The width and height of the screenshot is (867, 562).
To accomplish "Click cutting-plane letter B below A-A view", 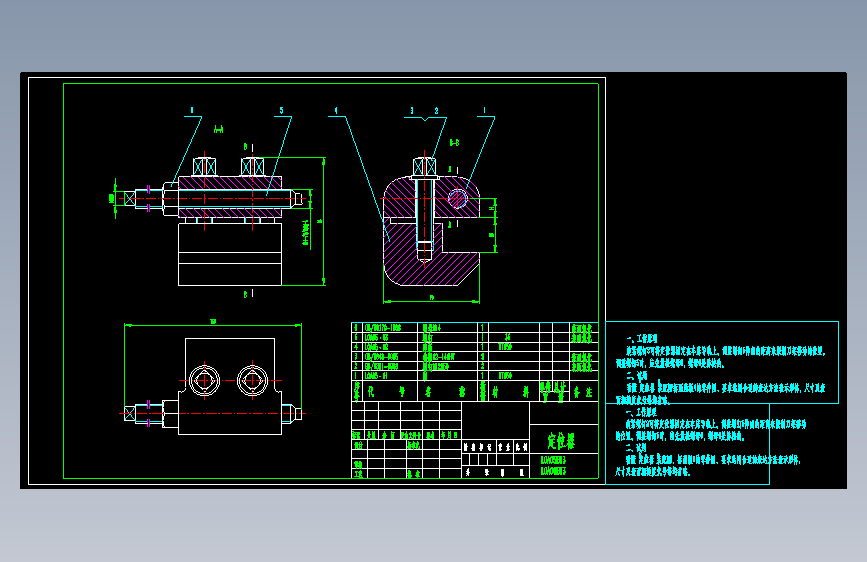I will tap(246, 294).
